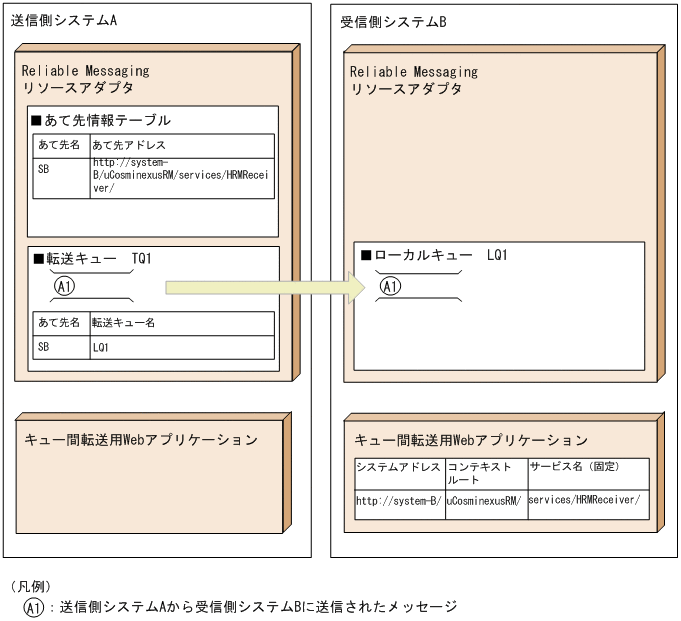Click the A1 message icon in transfer queue TQ1
This screenshot has height=621, width=681.
click(64, 286)
